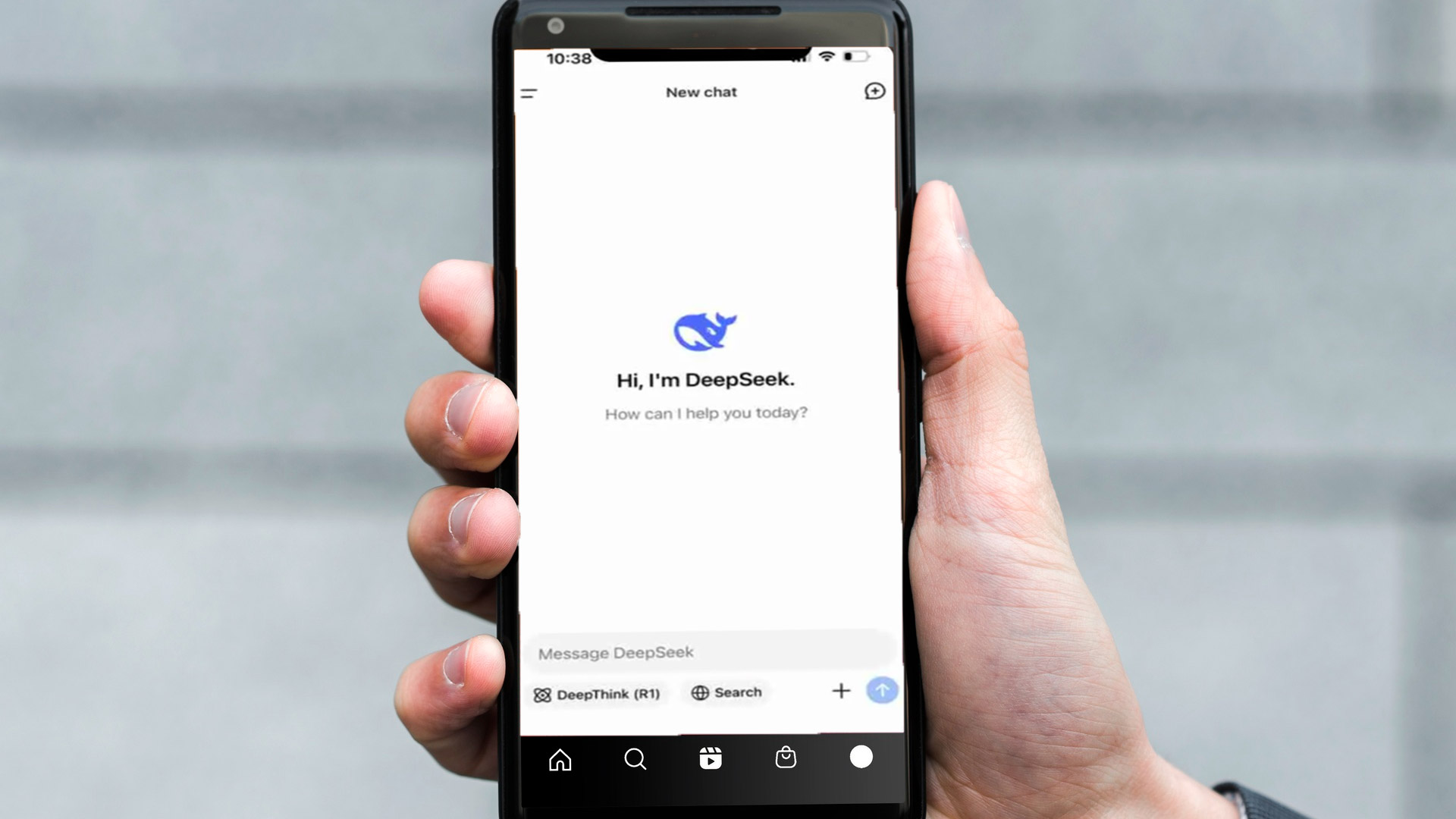
Task: Select the video navigation tab
Action: click(710, 758)
